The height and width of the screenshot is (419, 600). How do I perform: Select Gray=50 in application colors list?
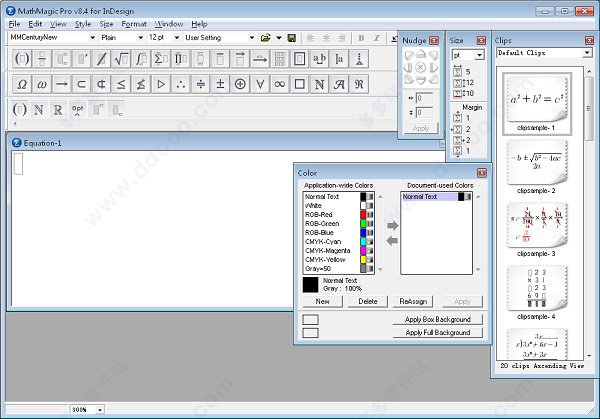coord(339,269)
